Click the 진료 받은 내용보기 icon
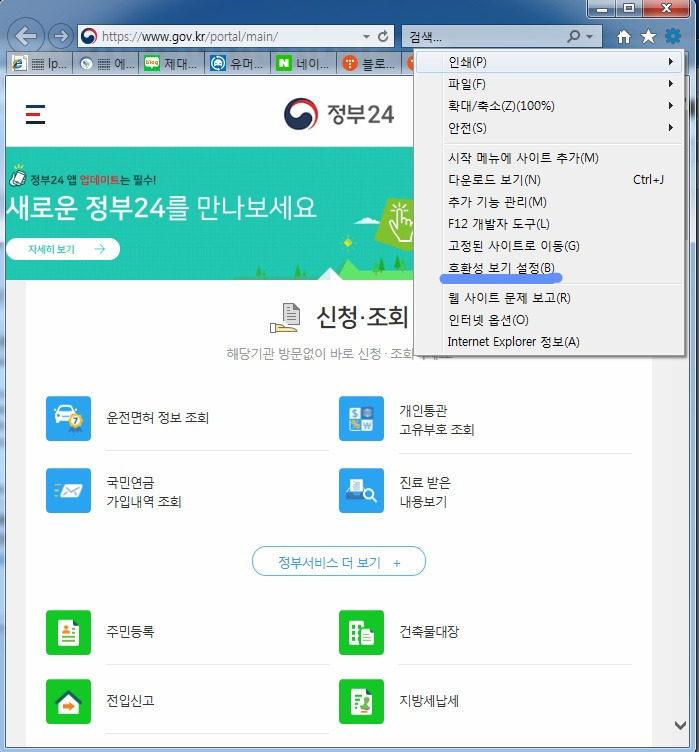699x752 pixels. pyautogui.click(x=361, y=490)
